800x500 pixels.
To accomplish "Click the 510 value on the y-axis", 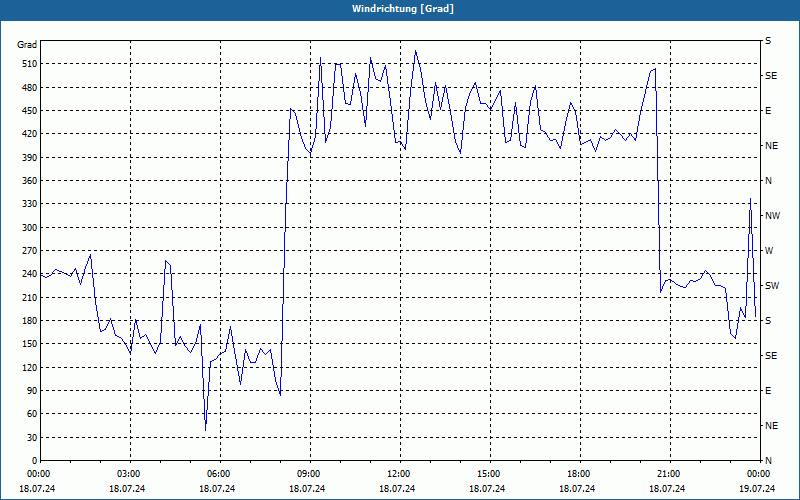I will click(30, 64).
